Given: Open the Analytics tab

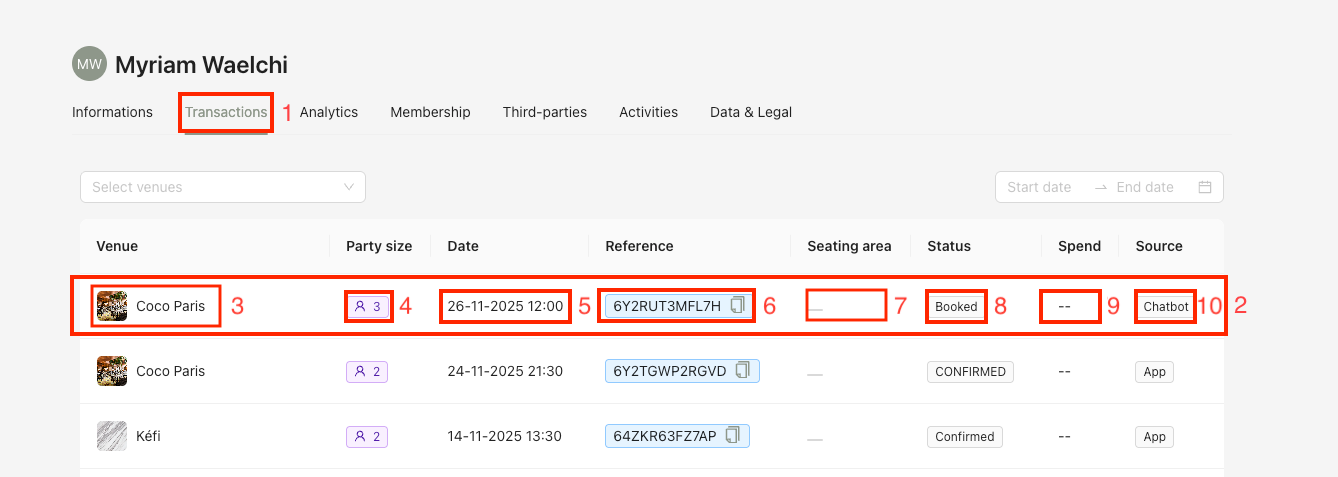Looking at the screenshot, I should [x=329, y=112].
